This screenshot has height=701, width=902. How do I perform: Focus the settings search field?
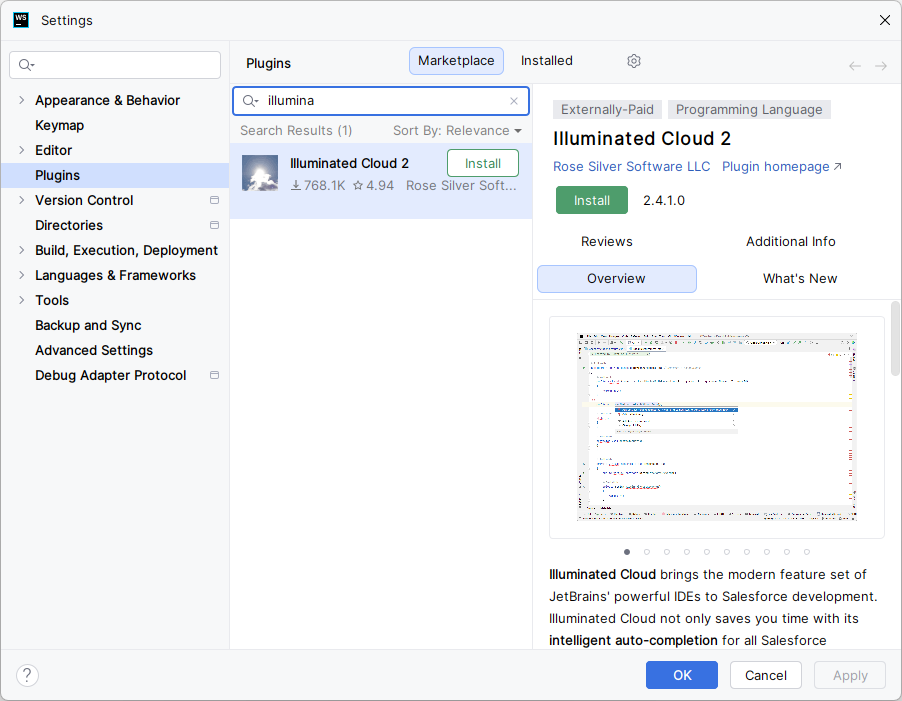115,65
